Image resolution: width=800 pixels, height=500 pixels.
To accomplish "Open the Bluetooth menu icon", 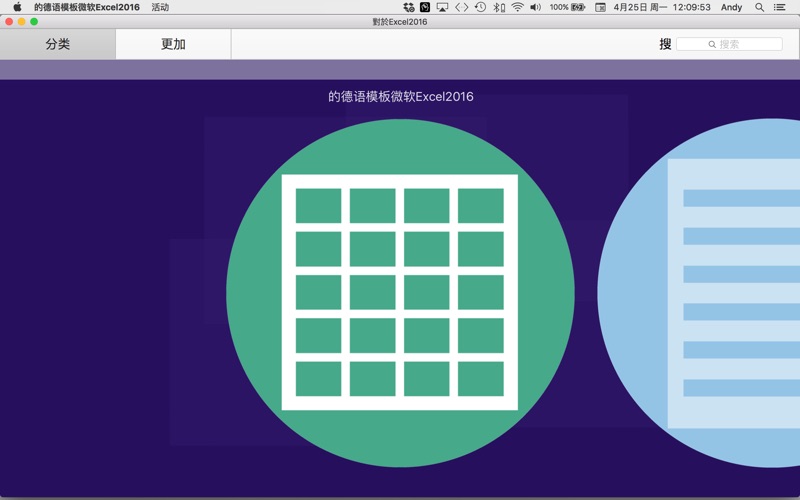I will pyautogui.click(x=499, y=7).
